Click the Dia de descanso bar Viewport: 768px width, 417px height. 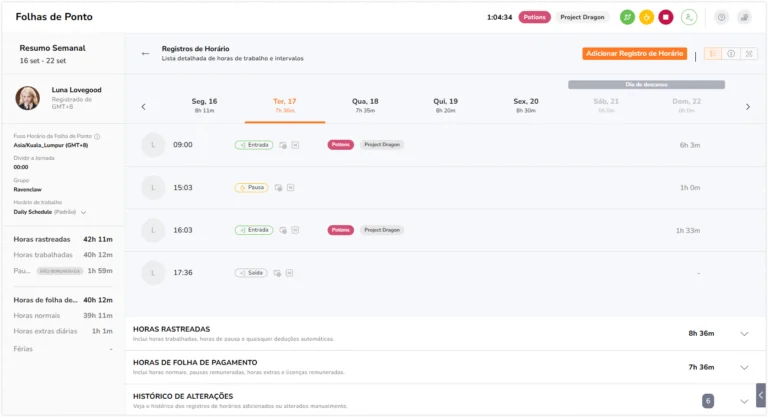pyautogui.click(x=646, y=85)
